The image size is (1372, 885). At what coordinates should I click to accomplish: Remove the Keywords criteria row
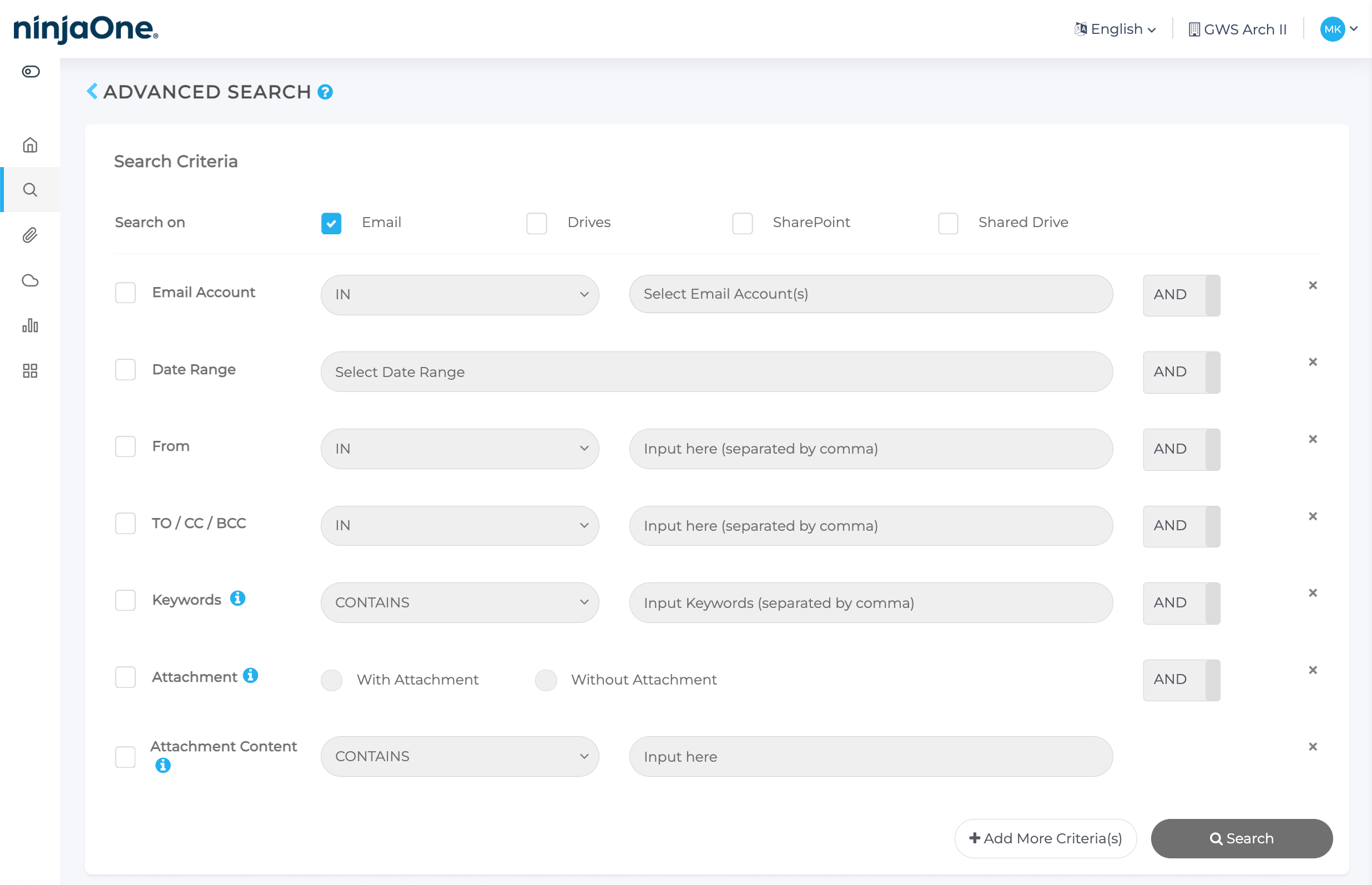[1313, 593]
